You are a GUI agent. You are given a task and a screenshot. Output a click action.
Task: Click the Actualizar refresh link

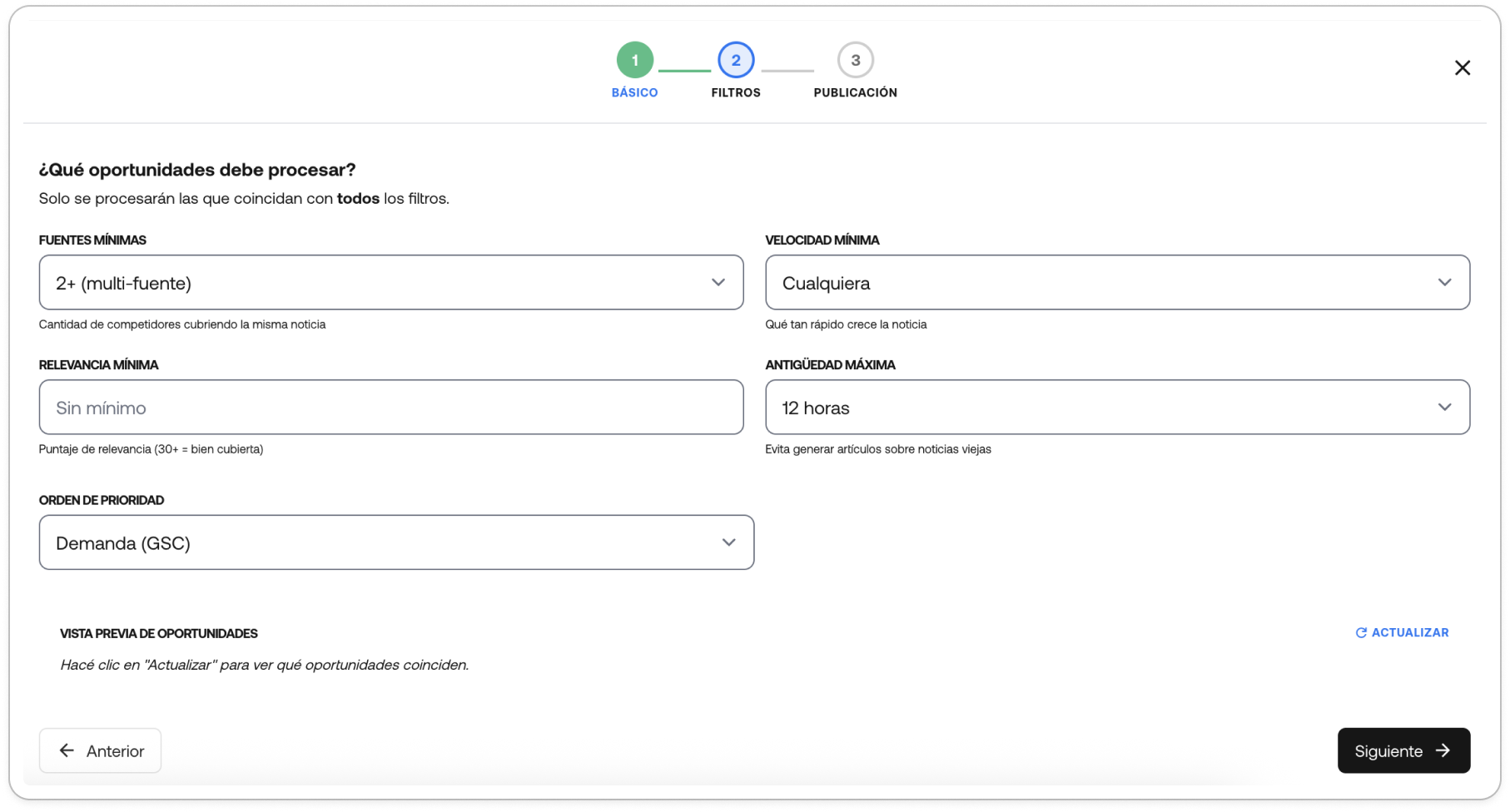click(1402, 633)
